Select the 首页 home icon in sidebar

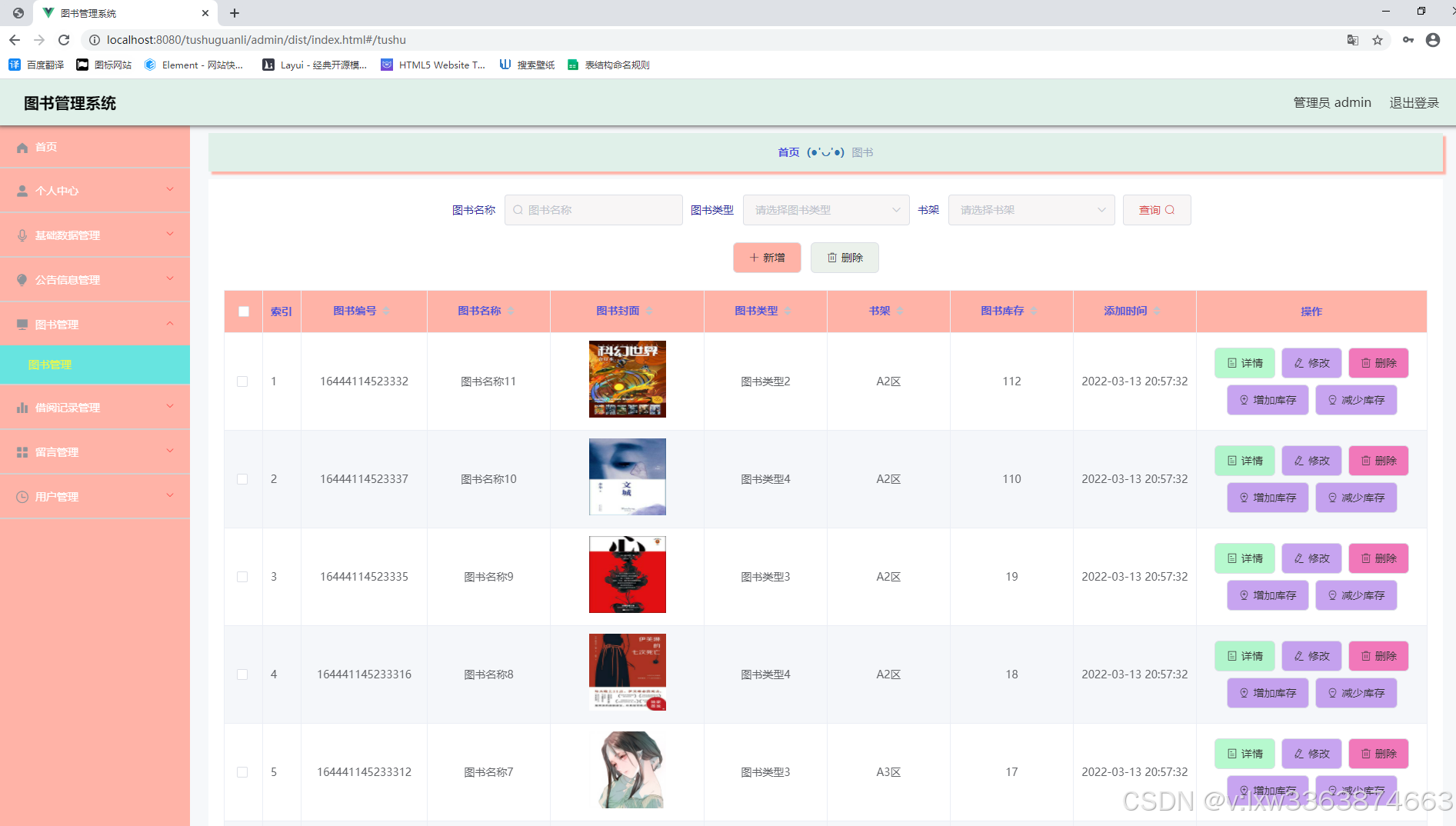click(x=22, y=147)
